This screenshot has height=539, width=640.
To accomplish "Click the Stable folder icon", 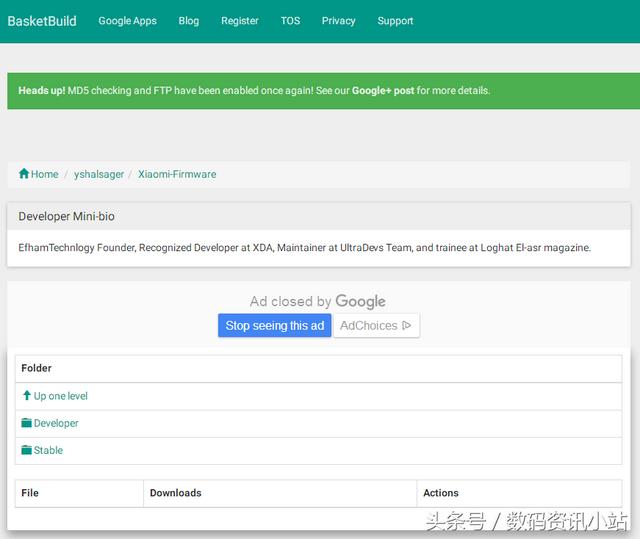I will click(x=27, y=450).
